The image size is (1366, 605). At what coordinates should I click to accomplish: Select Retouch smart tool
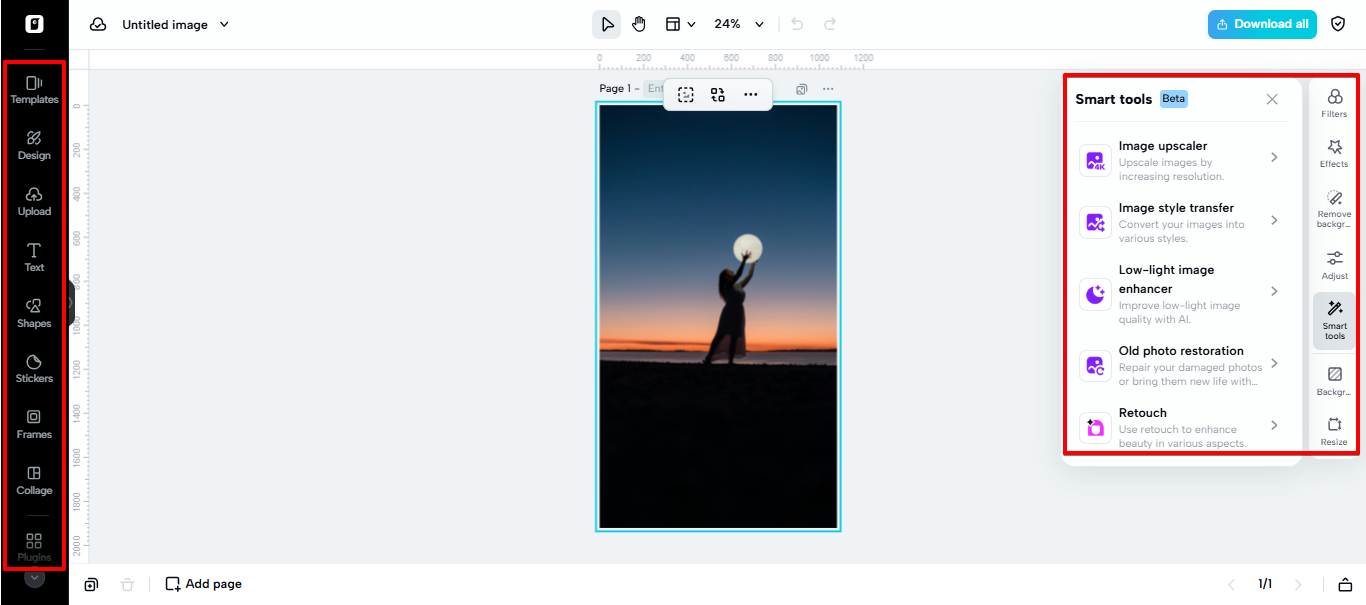(1181, 427)
